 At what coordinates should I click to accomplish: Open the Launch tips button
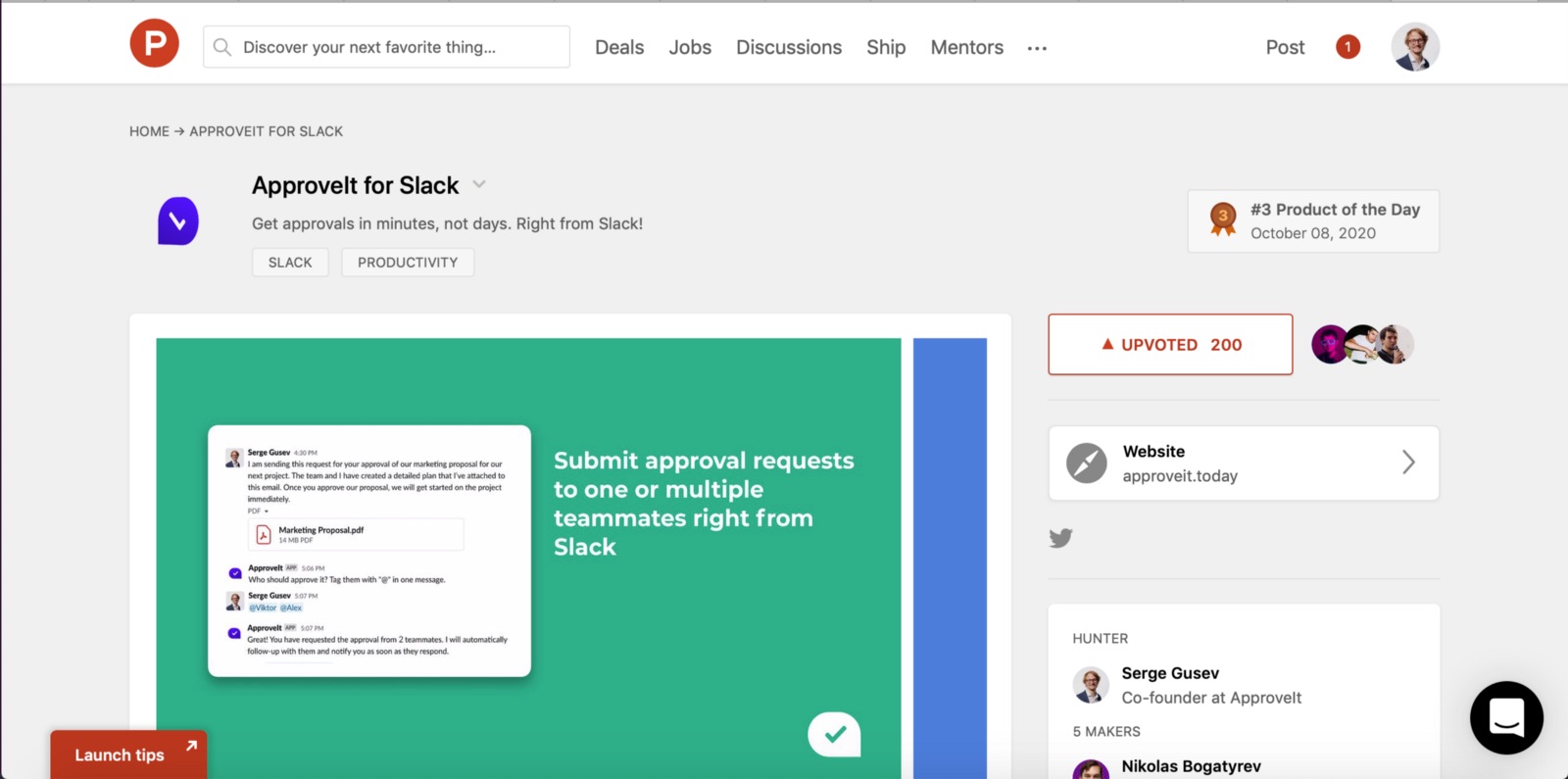(x=128, y=755)
